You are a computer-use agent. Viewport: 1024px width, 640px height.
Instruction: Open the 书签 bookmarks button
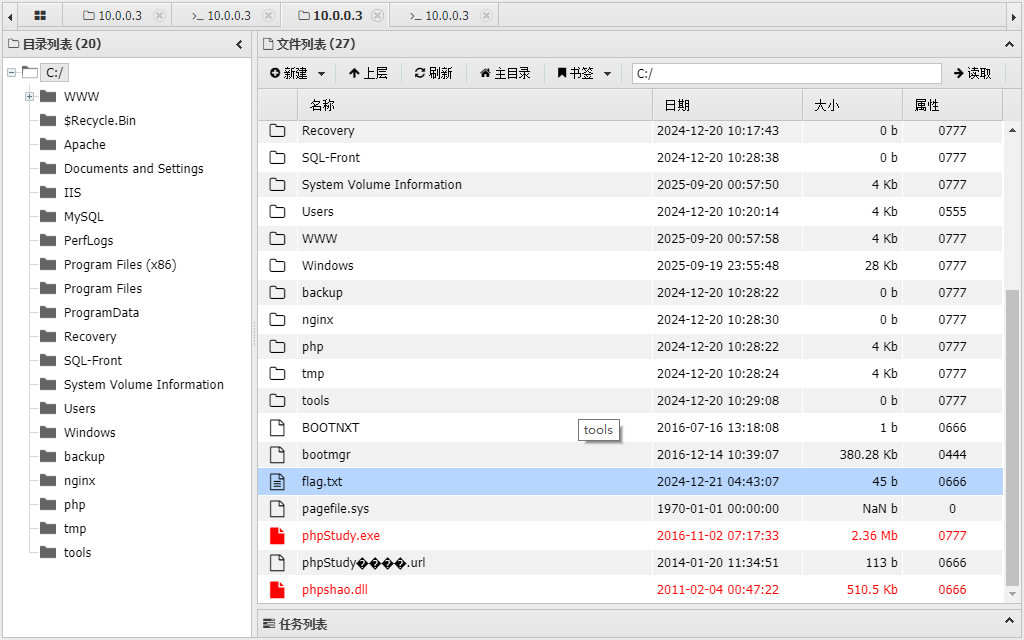(x=575, y=74)
